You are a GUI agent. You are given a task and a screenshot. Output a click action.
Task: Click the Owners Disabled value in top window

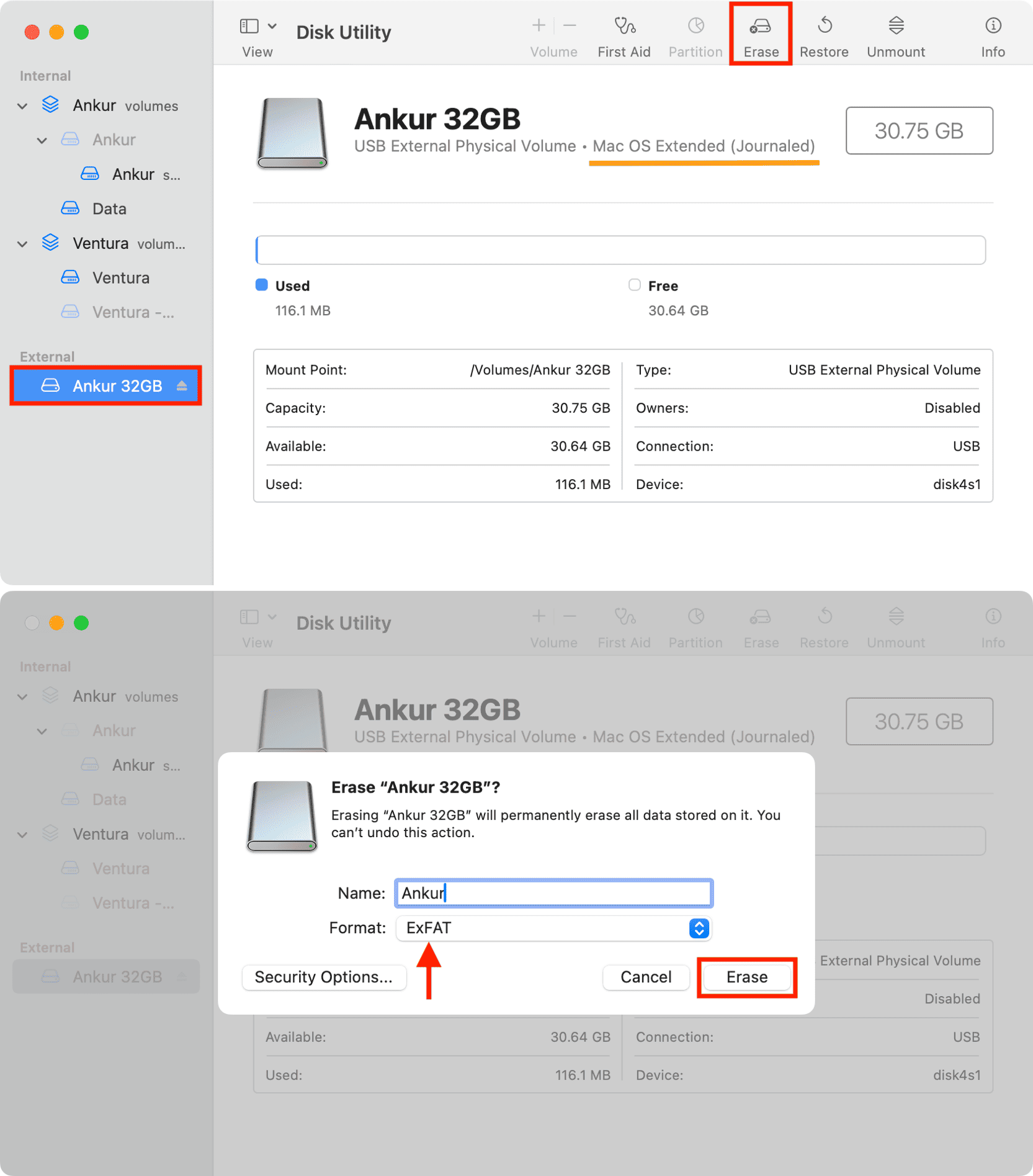(x=952, y=408)
